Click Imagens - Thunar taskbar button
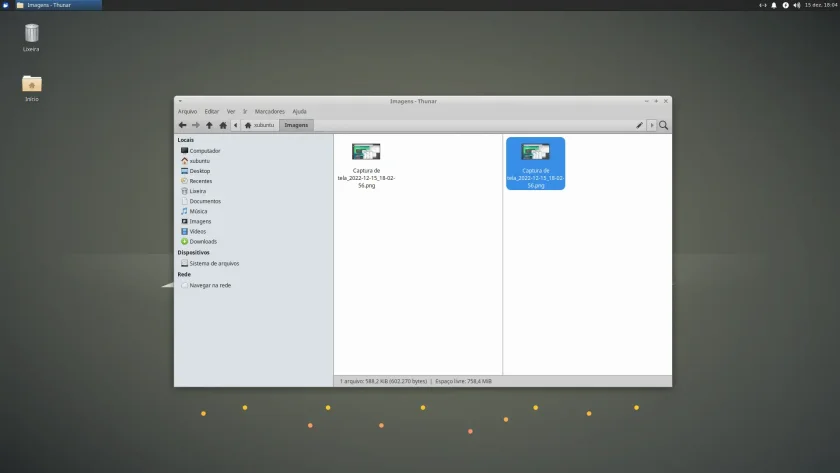 pyautogui.click(x=58, y=5)
